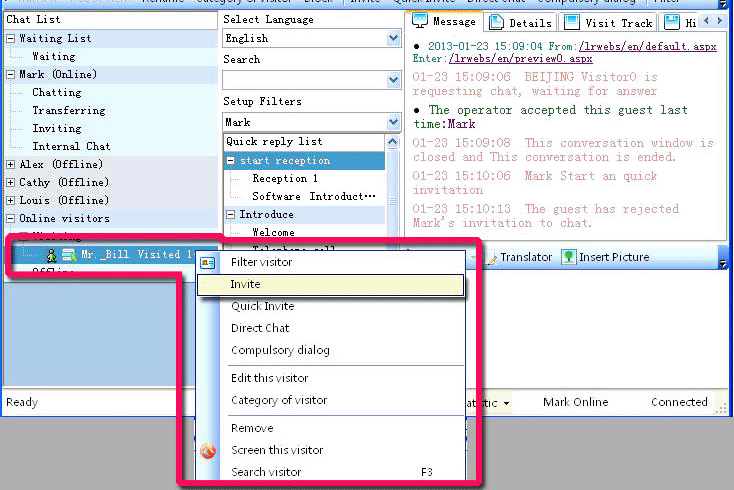
Task: Open the Search combo box dropdown
Action: (x=394, y=80)
